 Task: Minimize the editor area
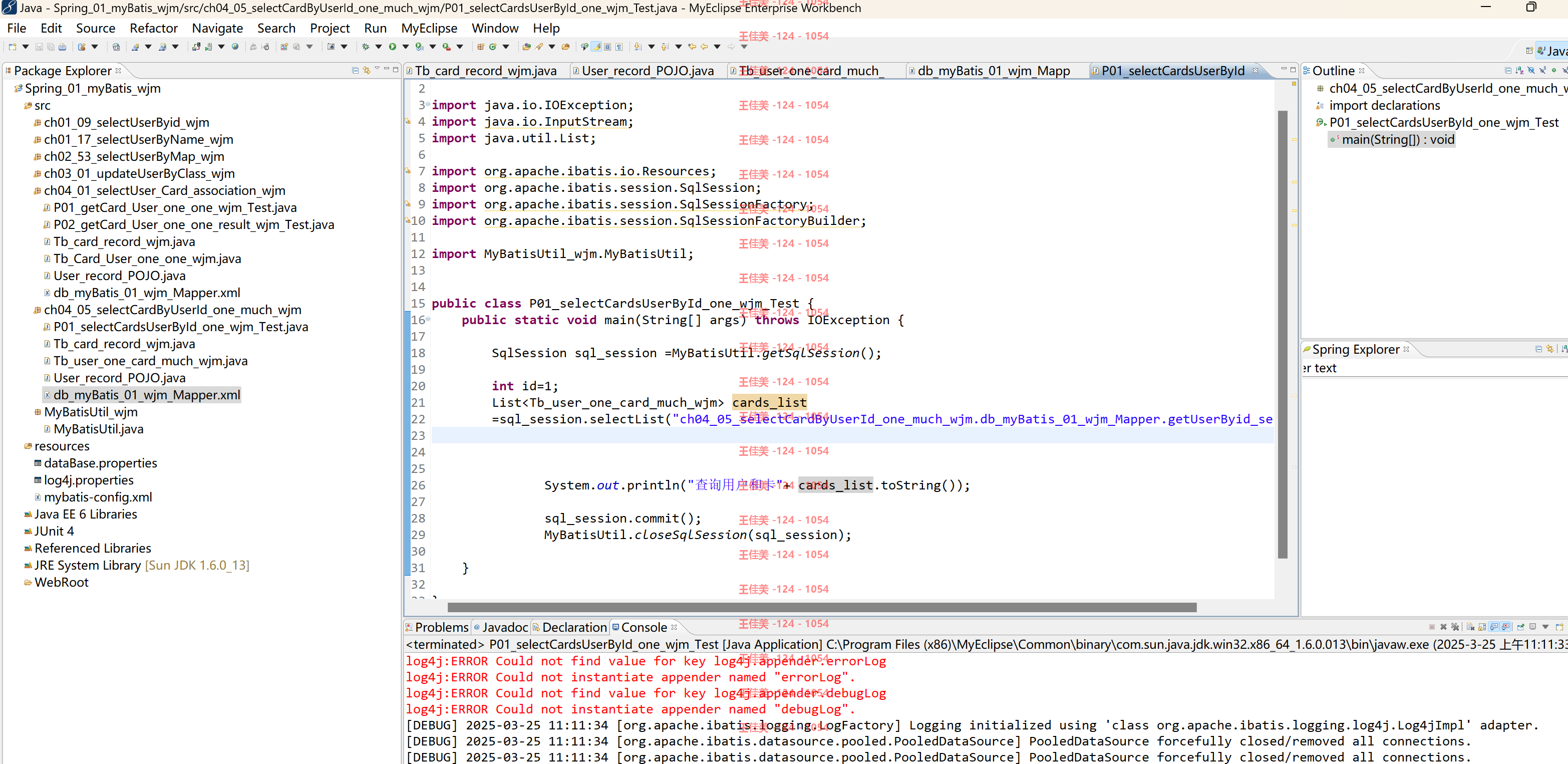1284,69
